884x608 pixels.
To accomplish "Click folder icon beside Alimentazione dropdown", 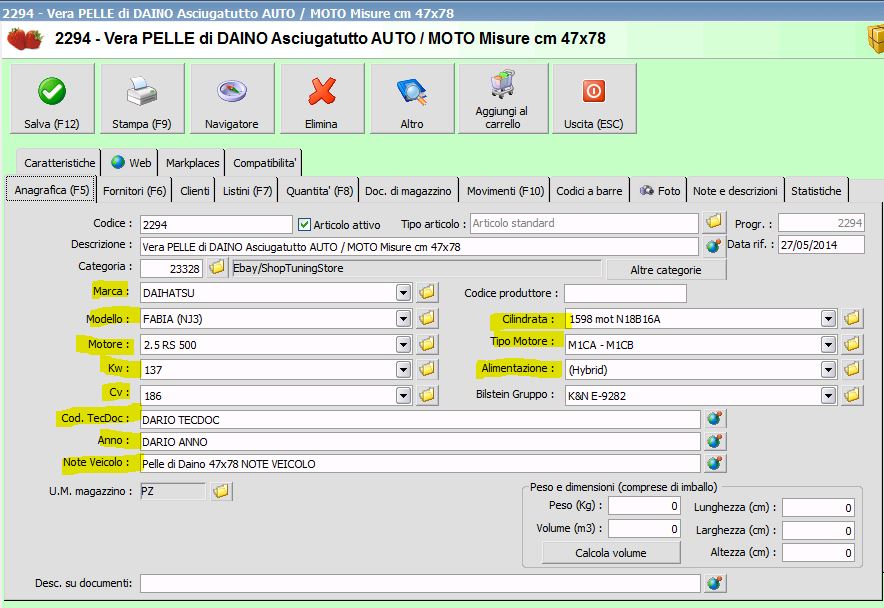I will coord(852,369).
